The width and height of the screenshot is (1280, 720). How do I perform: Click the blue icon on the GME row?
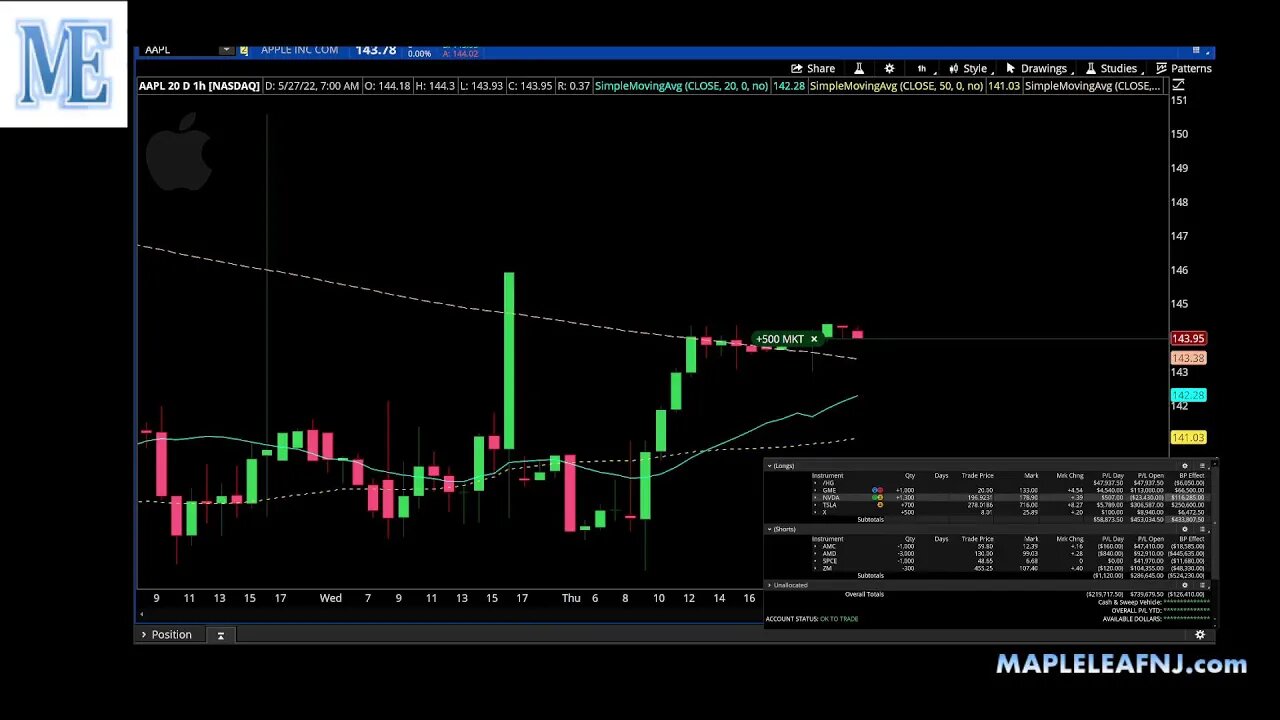(x=874, y=490)
